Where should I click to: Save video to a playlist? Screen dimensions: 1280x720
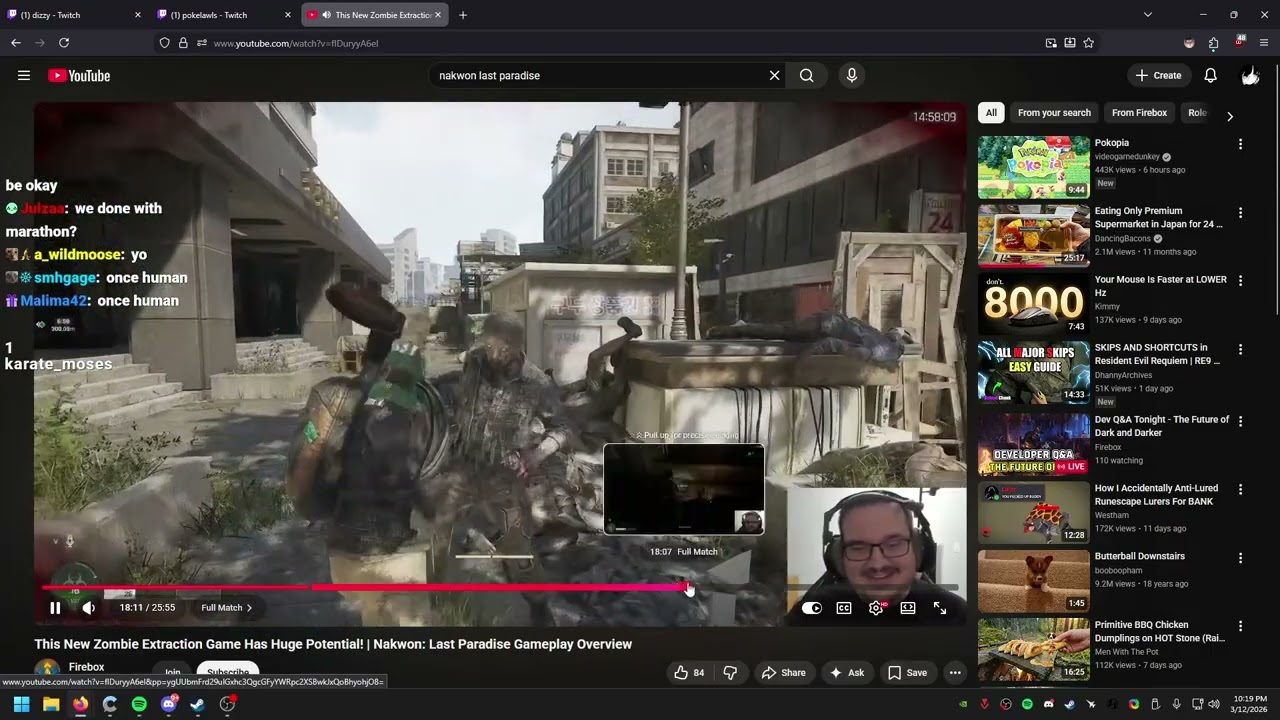coord(907,672)
